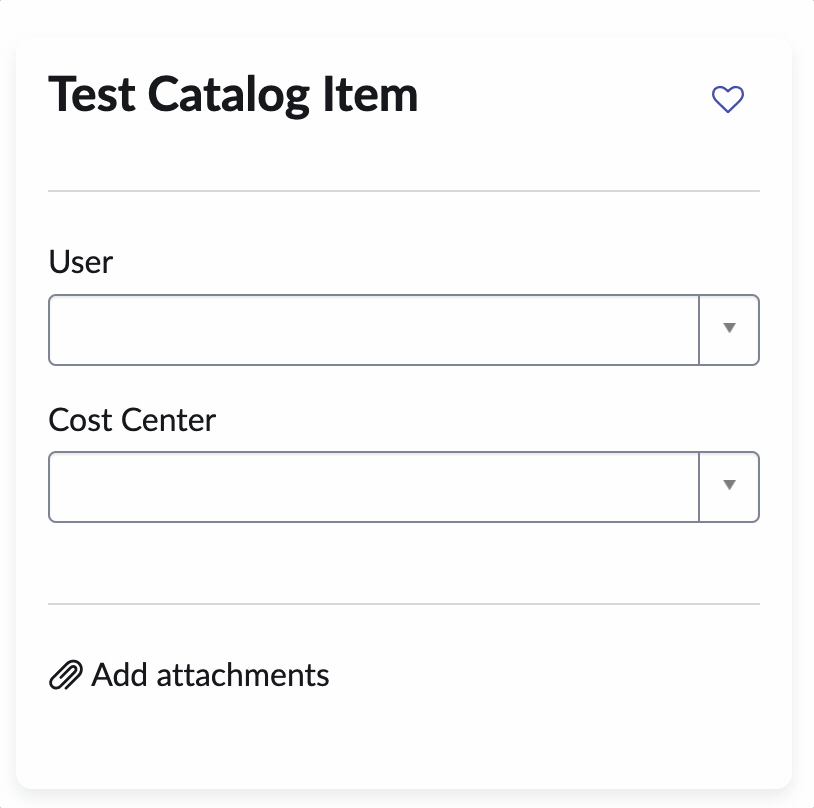Click the word "Test" in the title
814x808 pixels.
pyautogui.click(x=92, y=96)
